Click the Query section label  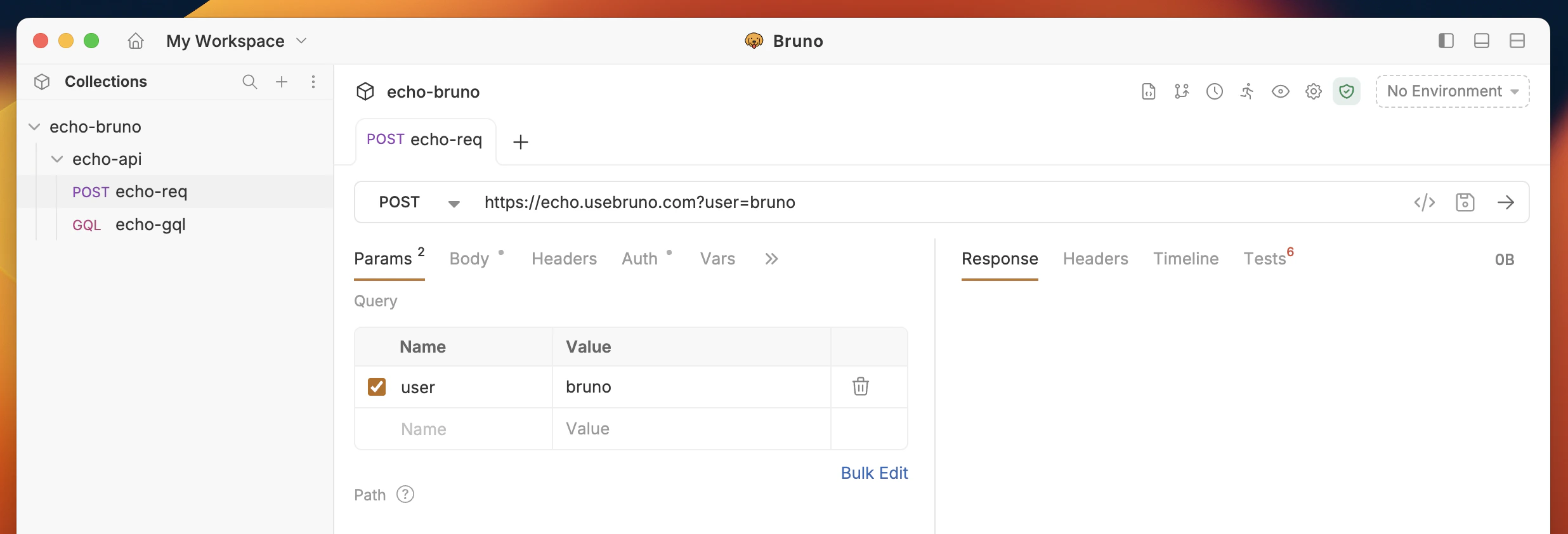click(376, 301)
